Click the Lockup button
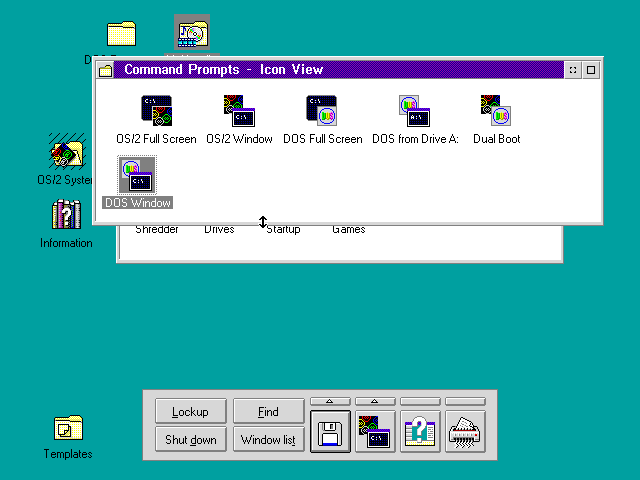640x480 pixels. 191,411
